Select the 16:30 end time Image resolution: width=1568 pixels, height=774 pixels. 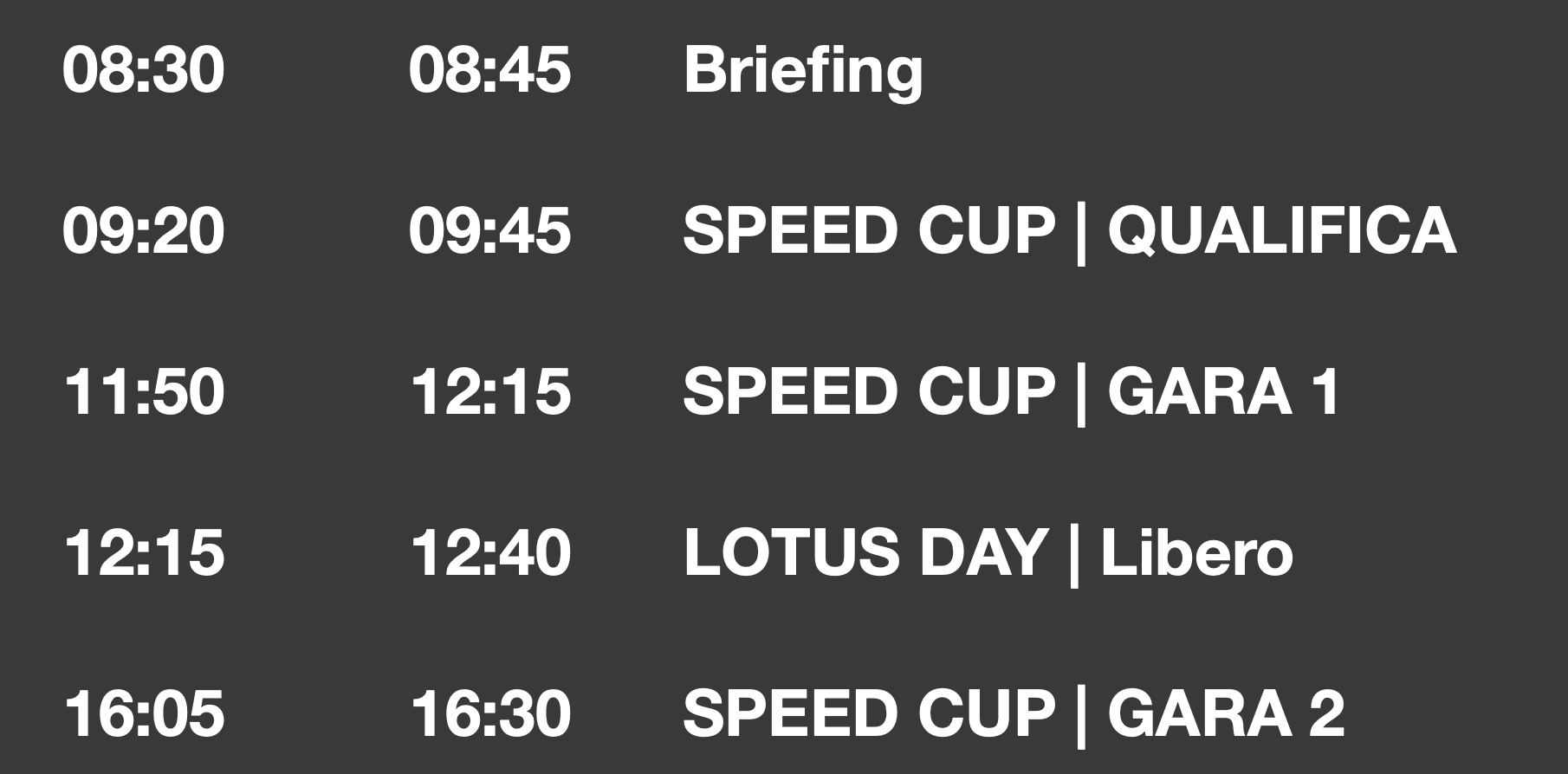(x=489, y=714)
